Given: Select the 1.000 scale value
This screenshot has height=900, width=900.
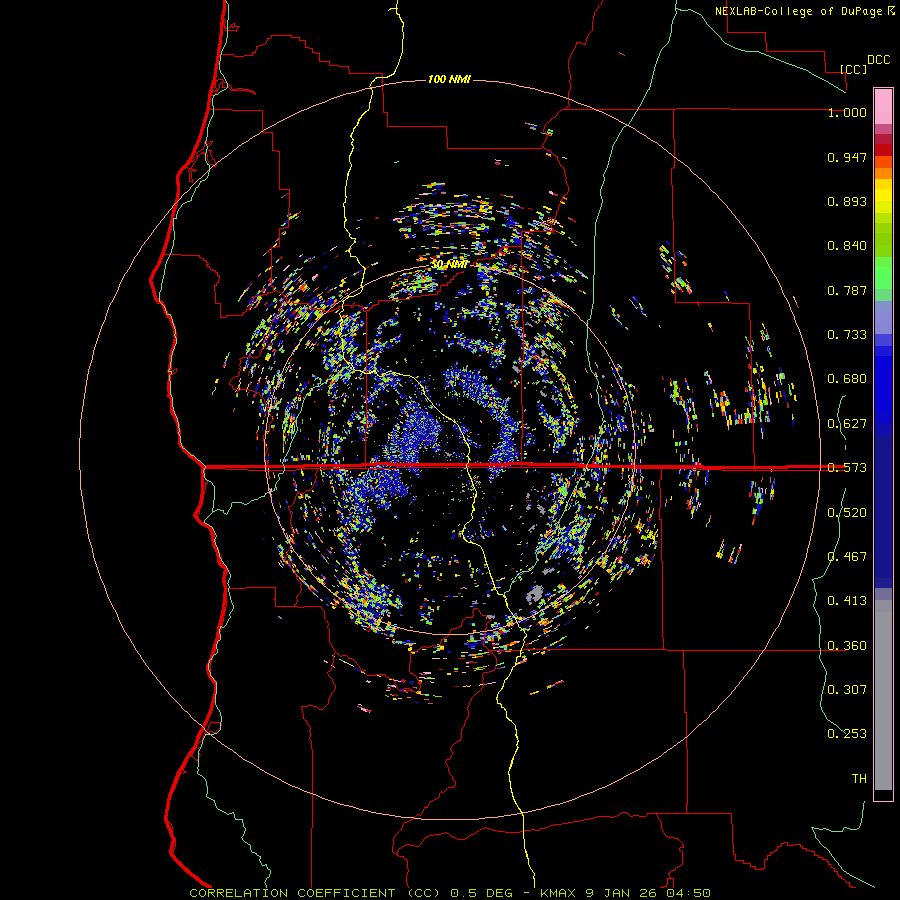Looking at the screenshot, I should pos(847,112).
